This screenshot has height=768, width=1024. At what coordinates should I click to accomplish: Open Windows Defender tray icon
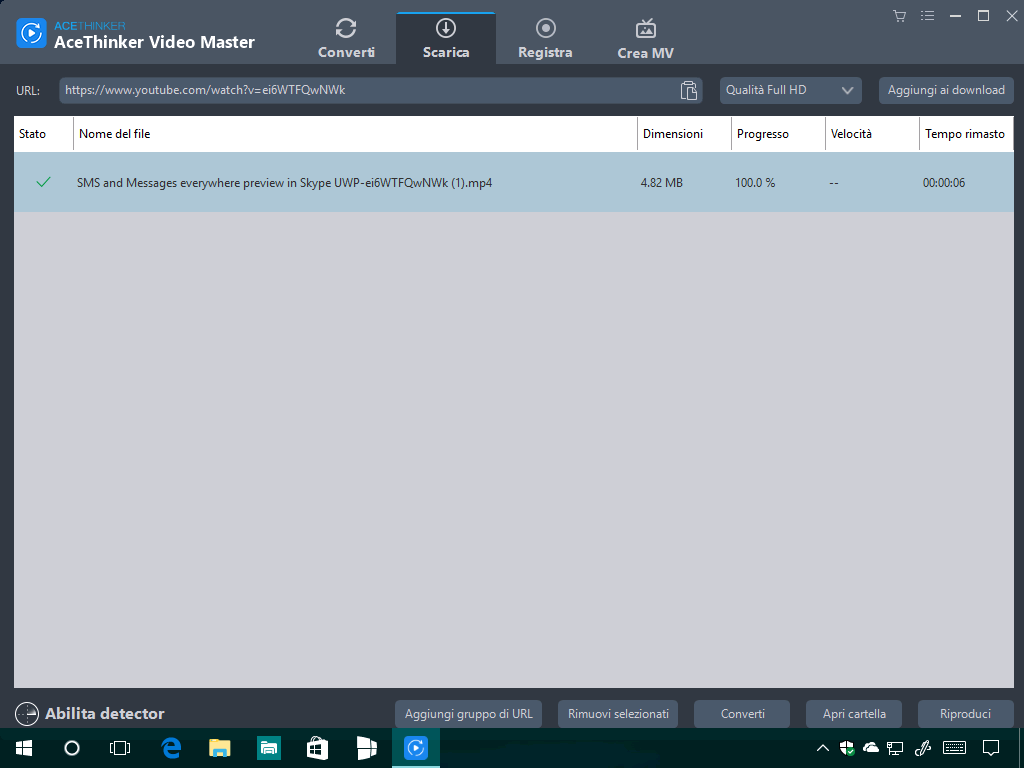[847, 748]
